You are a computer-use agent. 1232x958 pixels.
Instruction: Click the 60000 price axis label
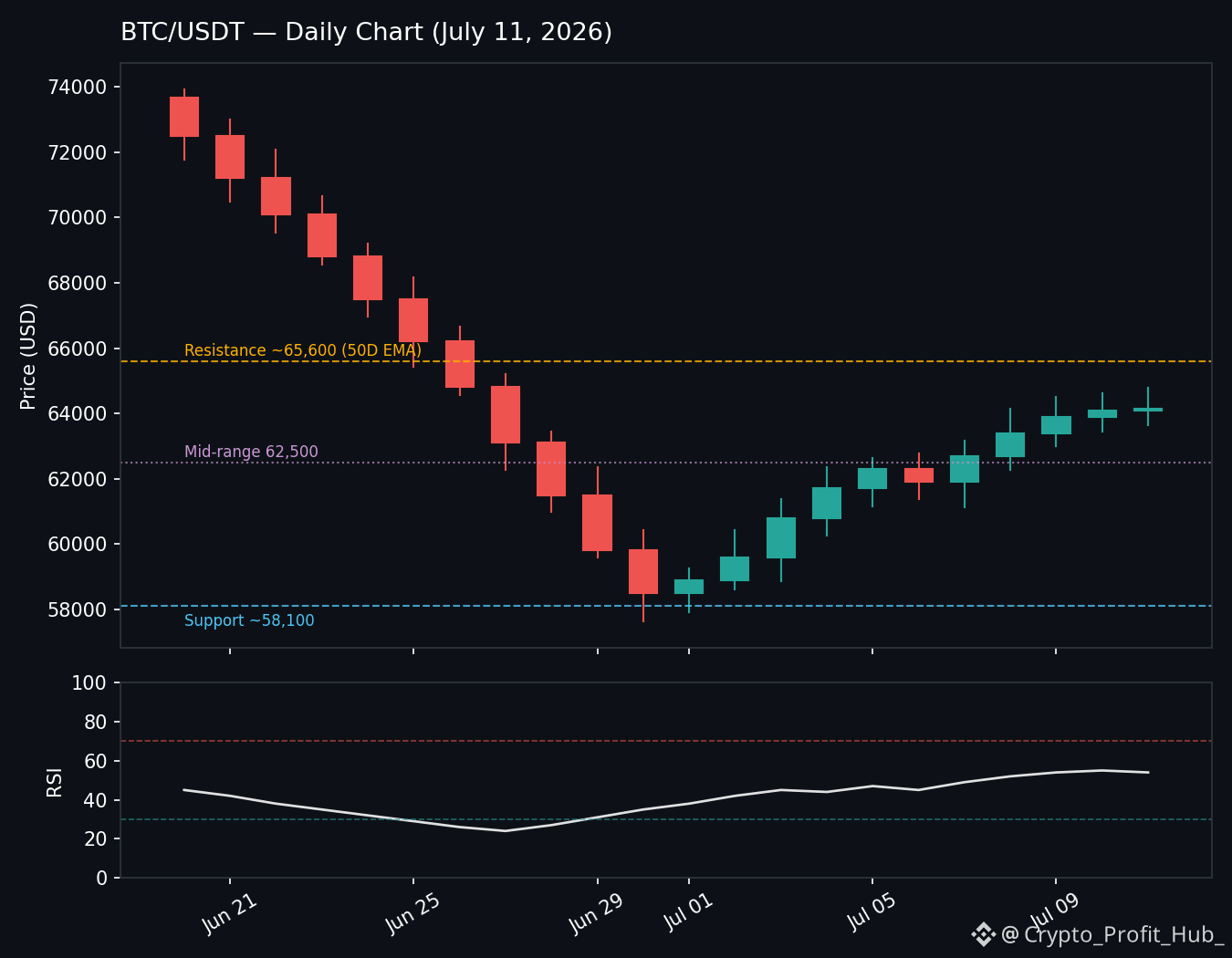coord(77,544)
